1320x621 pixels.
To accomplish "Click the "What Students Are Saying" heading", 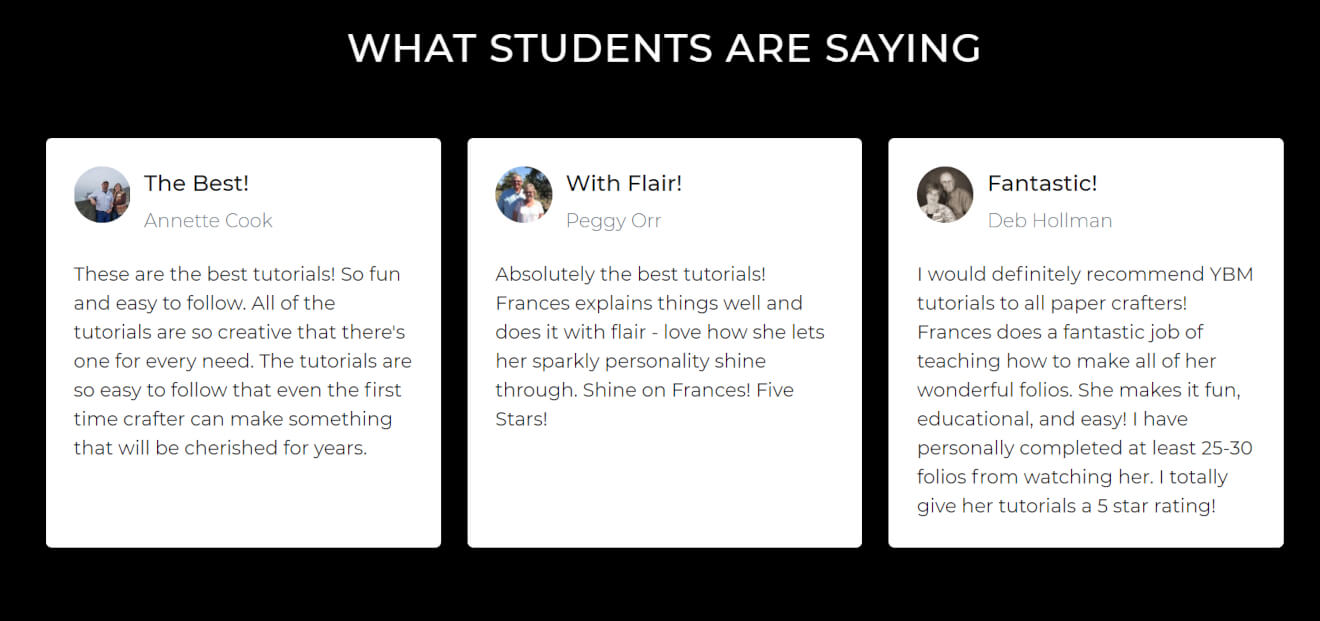I will click(664, 48).
